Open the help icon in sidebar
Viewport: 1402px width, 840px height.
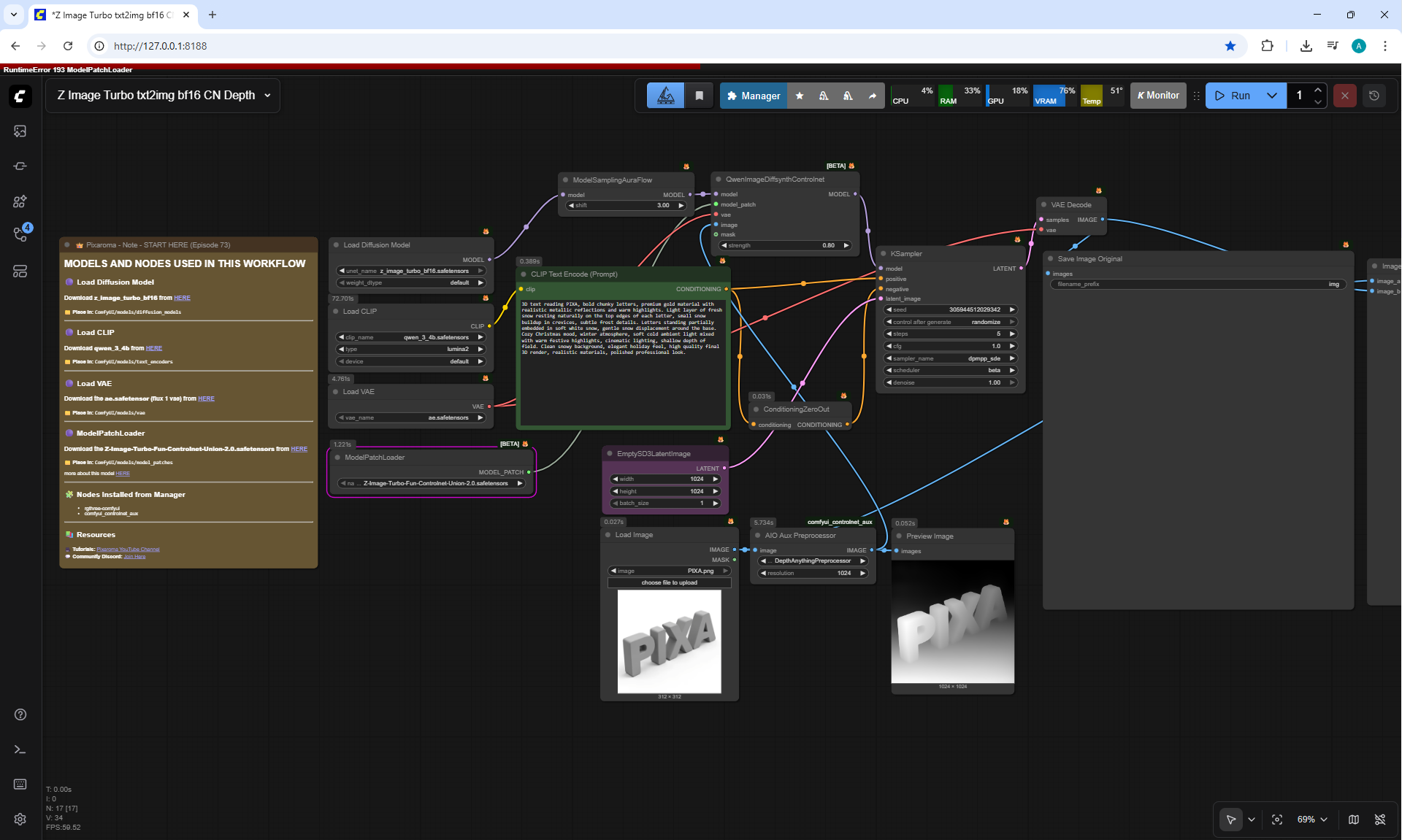click(x=20, y=714)
